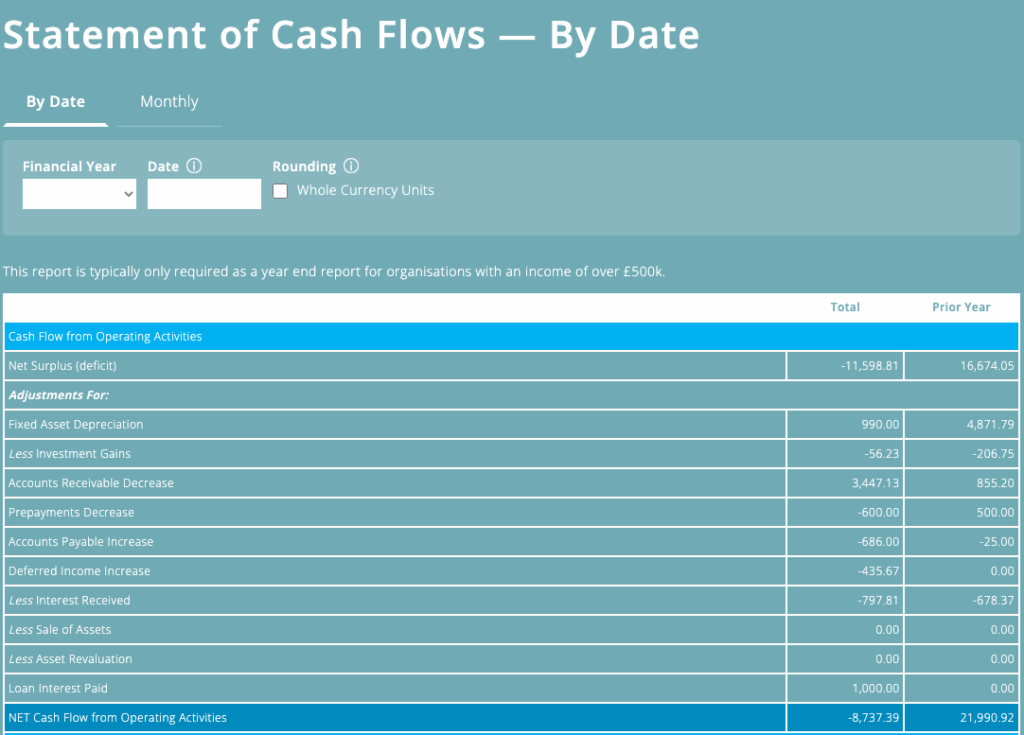The width and height of the screenshot is (1024, 735).
Task: Click the Deferred Income Increase row
Action: (x=300, y=571)
